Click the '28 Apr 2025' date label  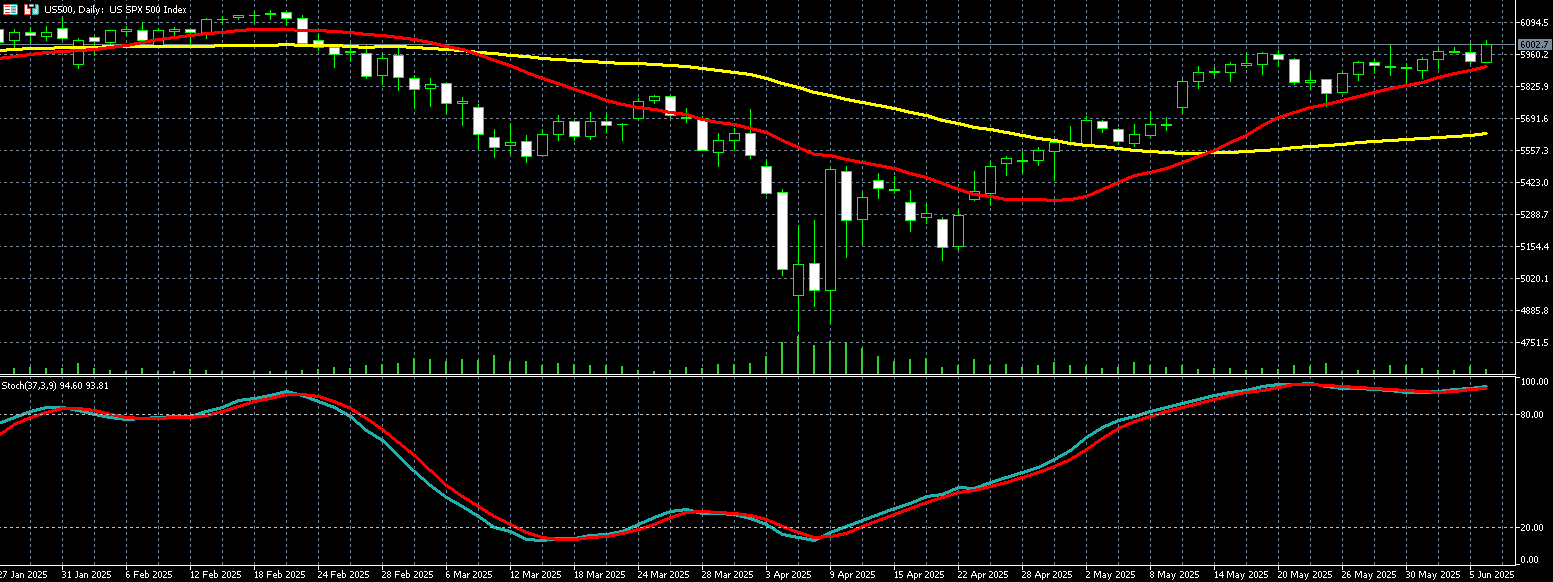click(x=1045, y=575)
